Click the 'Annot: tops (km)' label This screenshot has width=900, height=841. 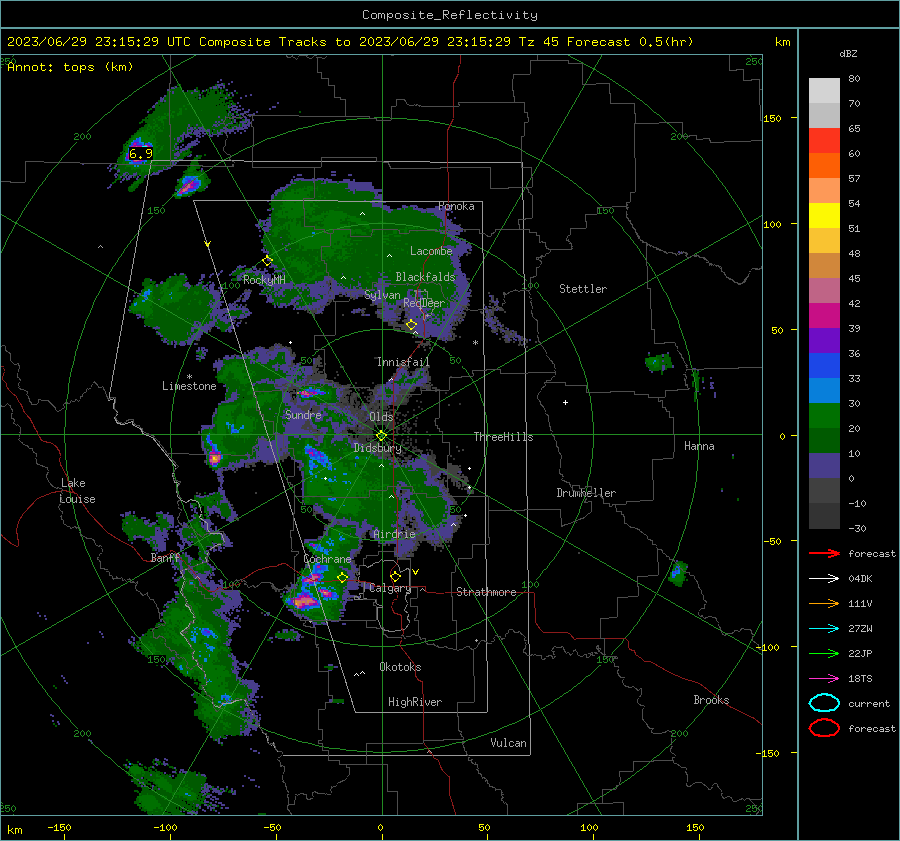click(70, 67)
